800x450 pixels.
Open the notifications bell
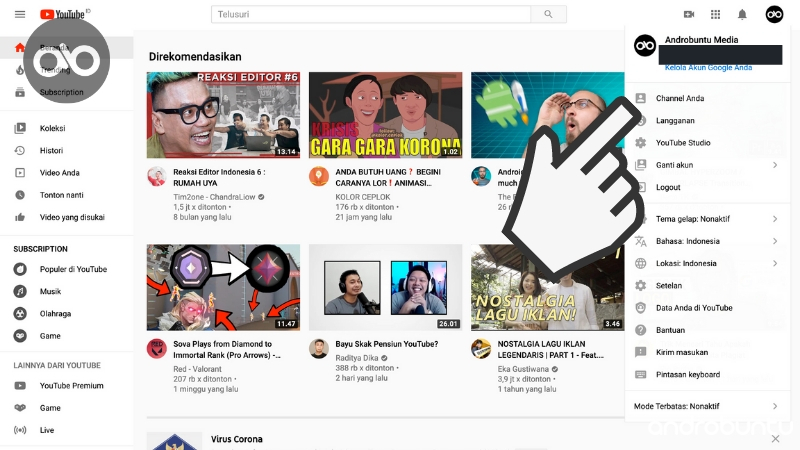(742, 14)
